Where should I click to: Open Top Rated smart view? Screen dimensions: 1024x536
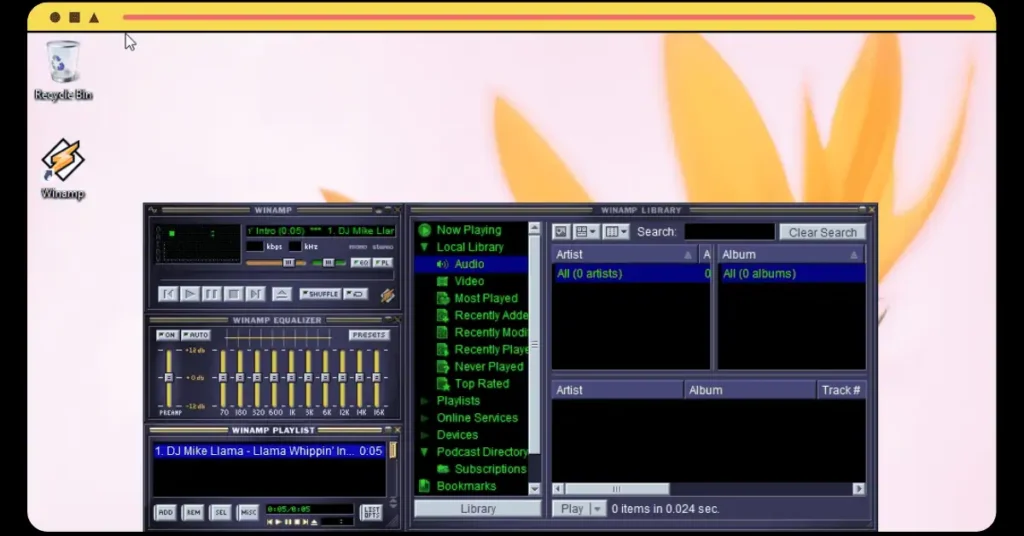click(481, 383)
